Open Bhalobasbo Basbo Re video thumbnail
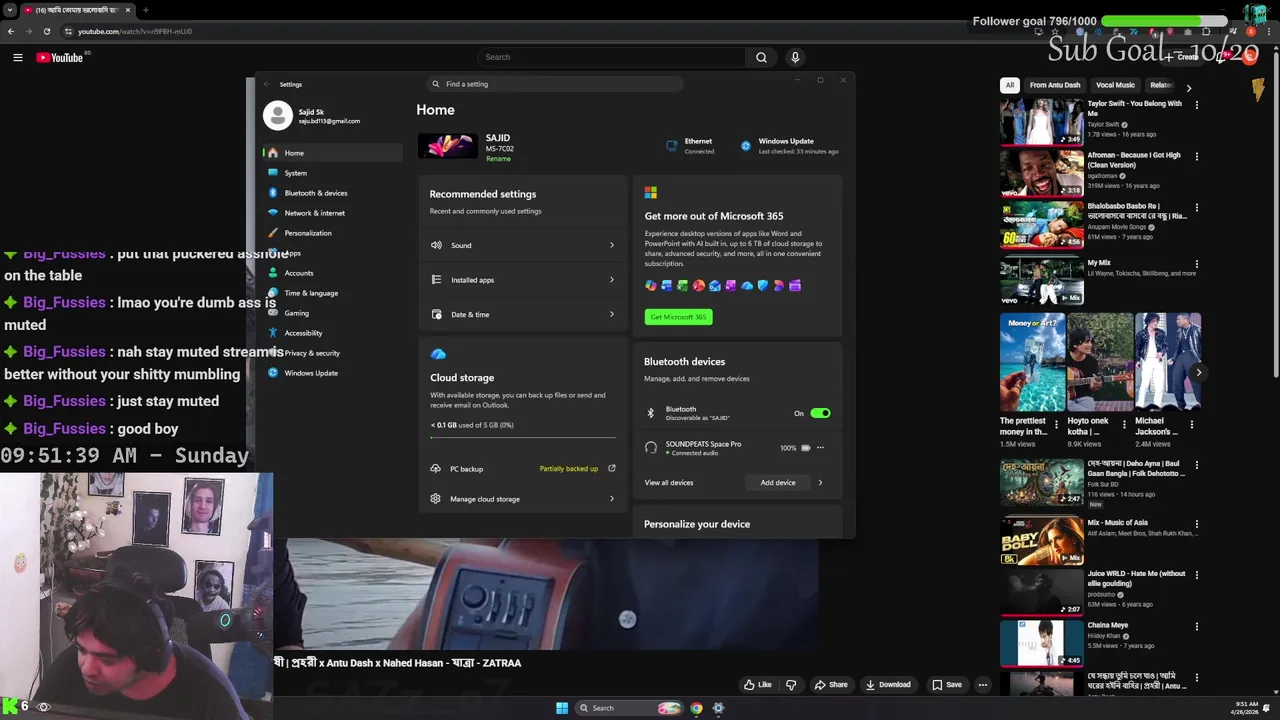Viewport: 1280px width, 720px height. (1041, 225)
